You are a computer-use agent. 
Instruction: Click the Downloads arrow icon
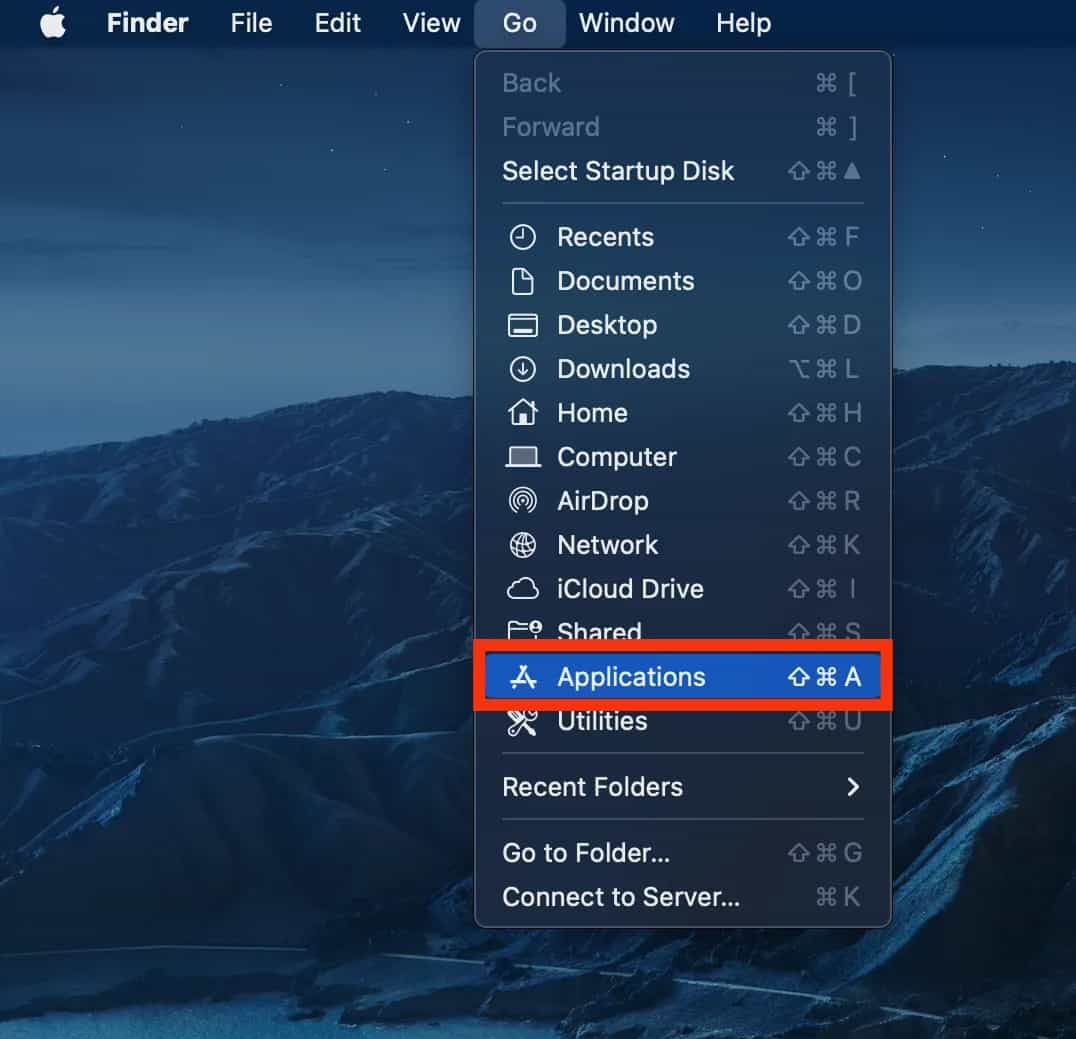[522, 369]
